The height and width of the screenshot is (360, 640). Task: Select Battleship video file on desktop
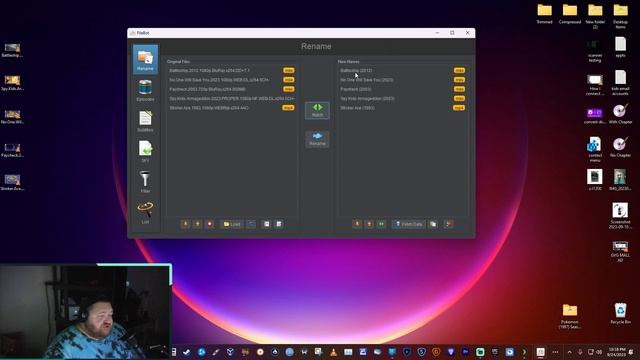(12, 50)
